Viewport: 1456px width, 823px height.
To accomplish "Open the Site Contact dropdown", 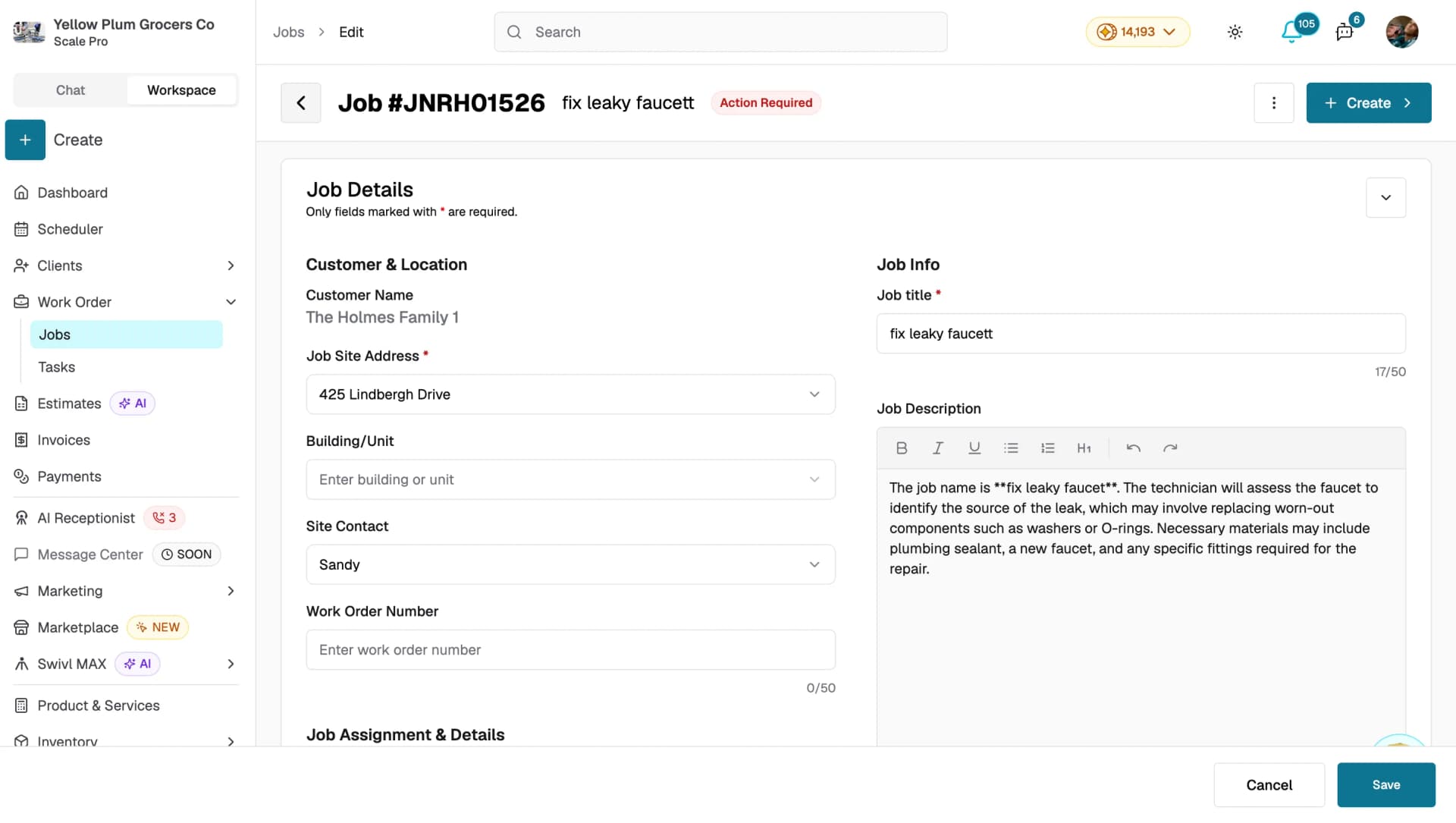I will (570, 564).
